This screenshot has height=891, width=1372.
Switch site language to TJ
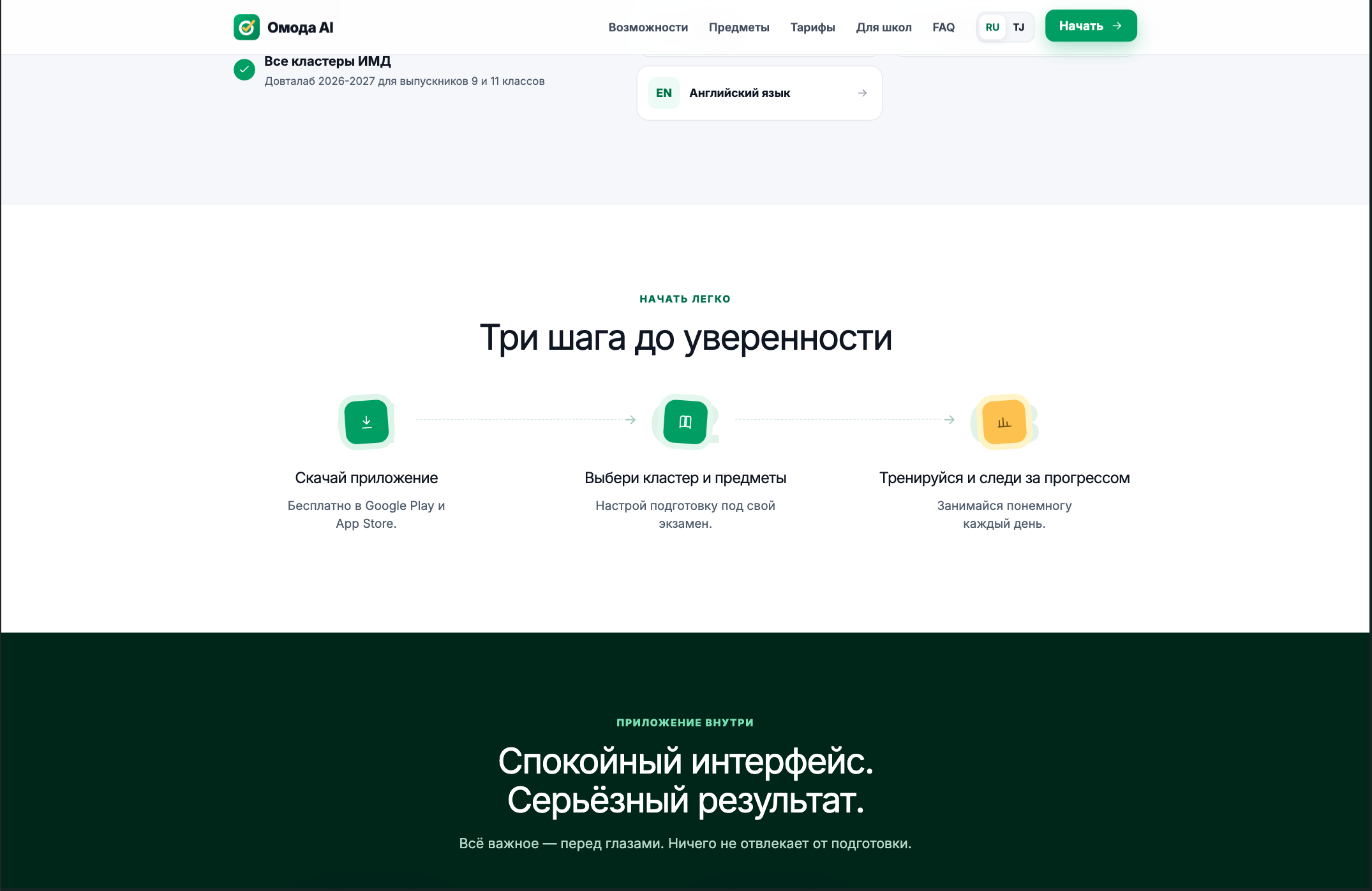click(1018, 27)
